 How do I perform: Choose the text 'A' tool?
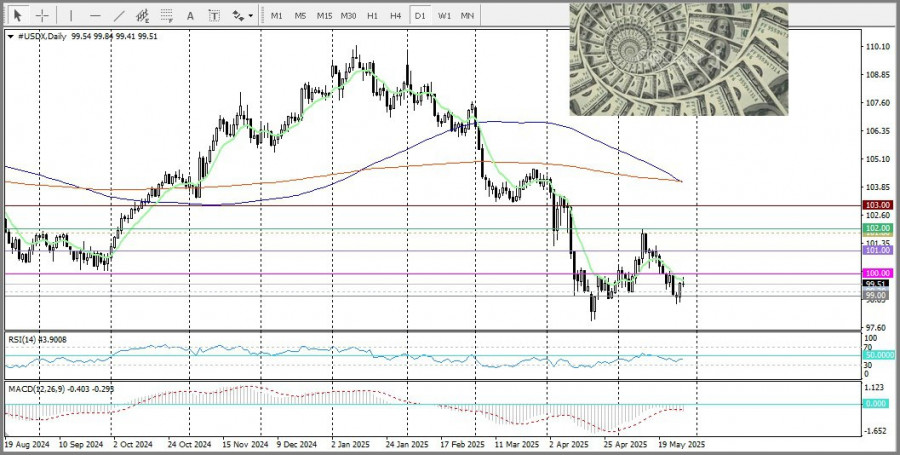click(x=190, y=16)
